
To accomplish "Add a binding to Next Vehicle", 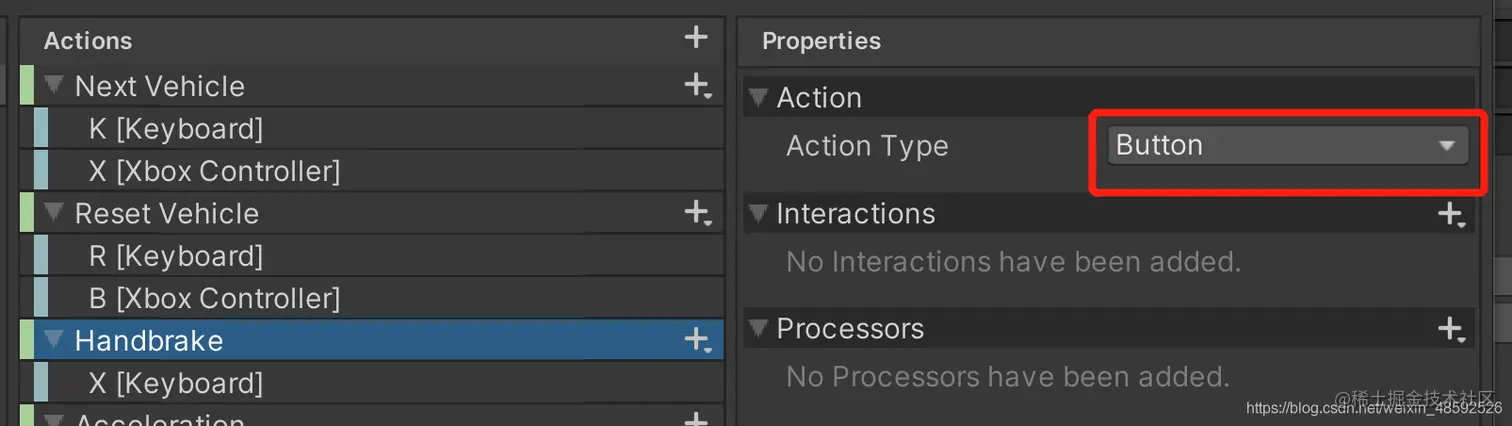I will pos(697,86).
